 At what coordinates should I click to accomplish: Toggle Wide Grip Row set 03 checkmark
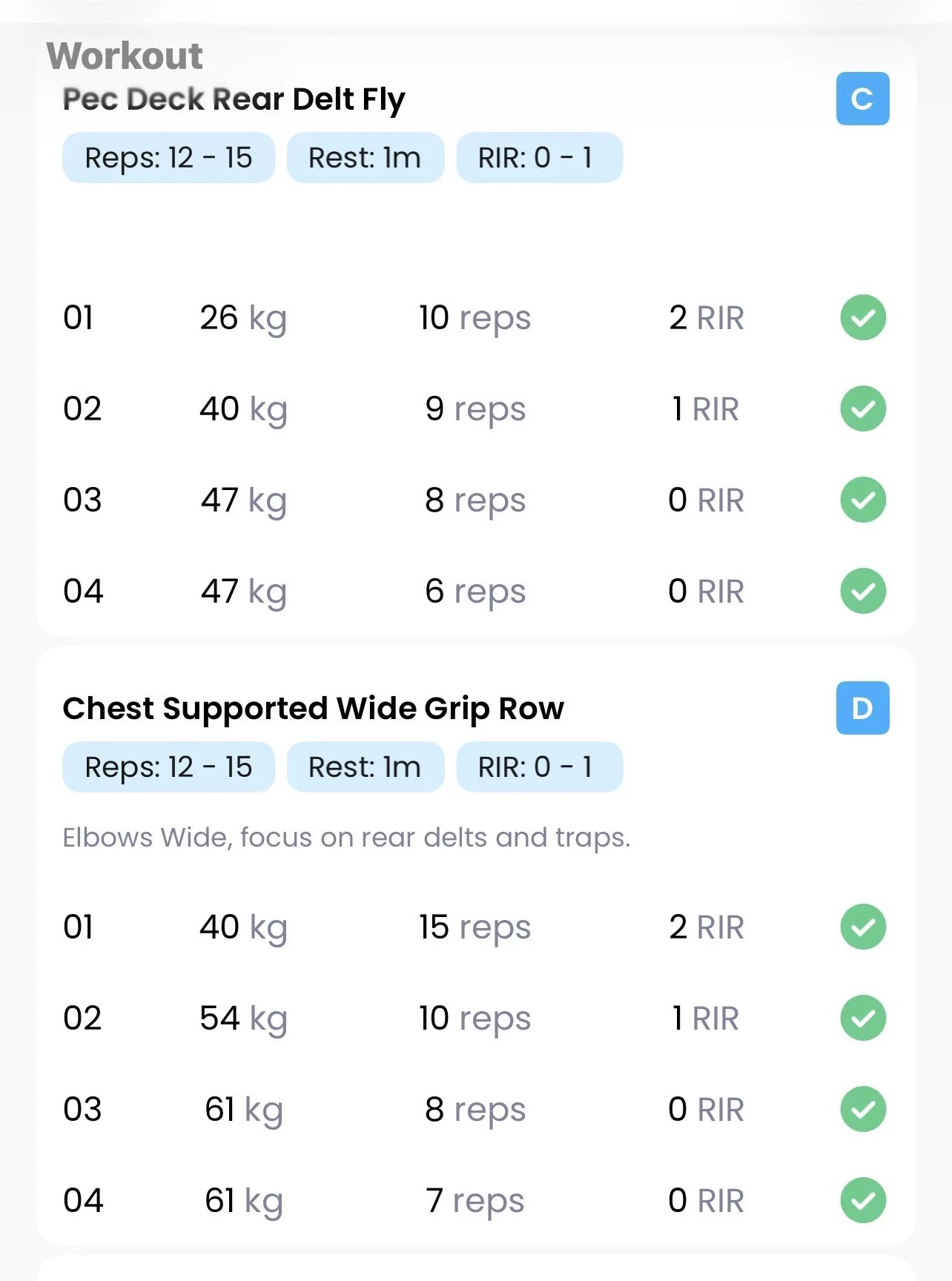point(863,1109)
